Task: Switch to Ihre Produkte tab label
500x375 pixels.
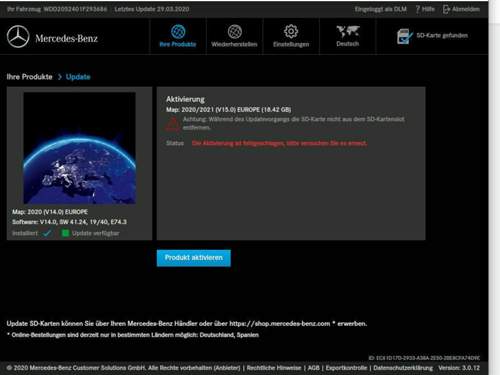Action: coord(178,44)
